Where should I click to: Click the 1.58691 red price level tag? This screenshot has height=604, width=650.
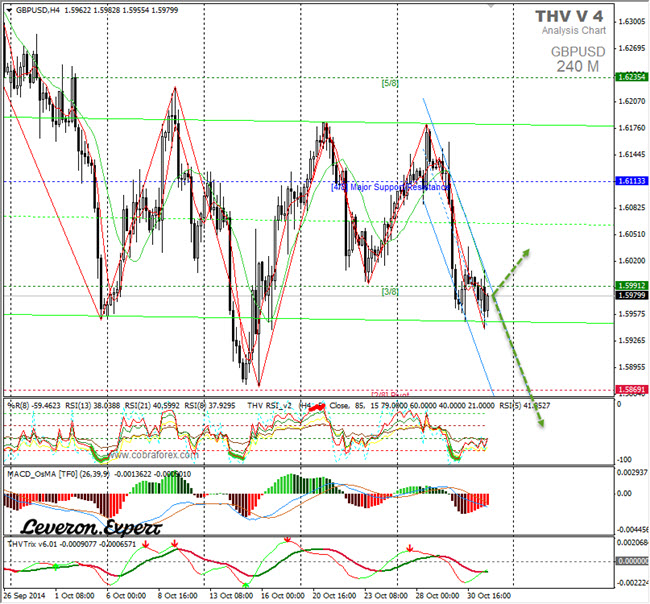click(630, 390)
